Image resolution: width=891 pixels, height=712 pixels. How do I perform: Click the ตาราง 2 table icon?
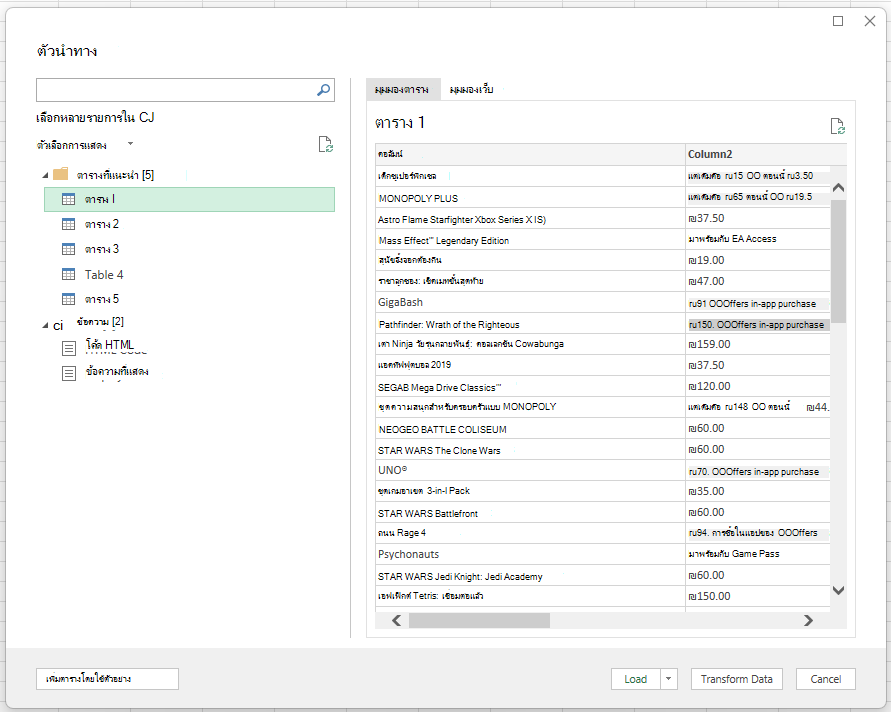pos(68,224)
